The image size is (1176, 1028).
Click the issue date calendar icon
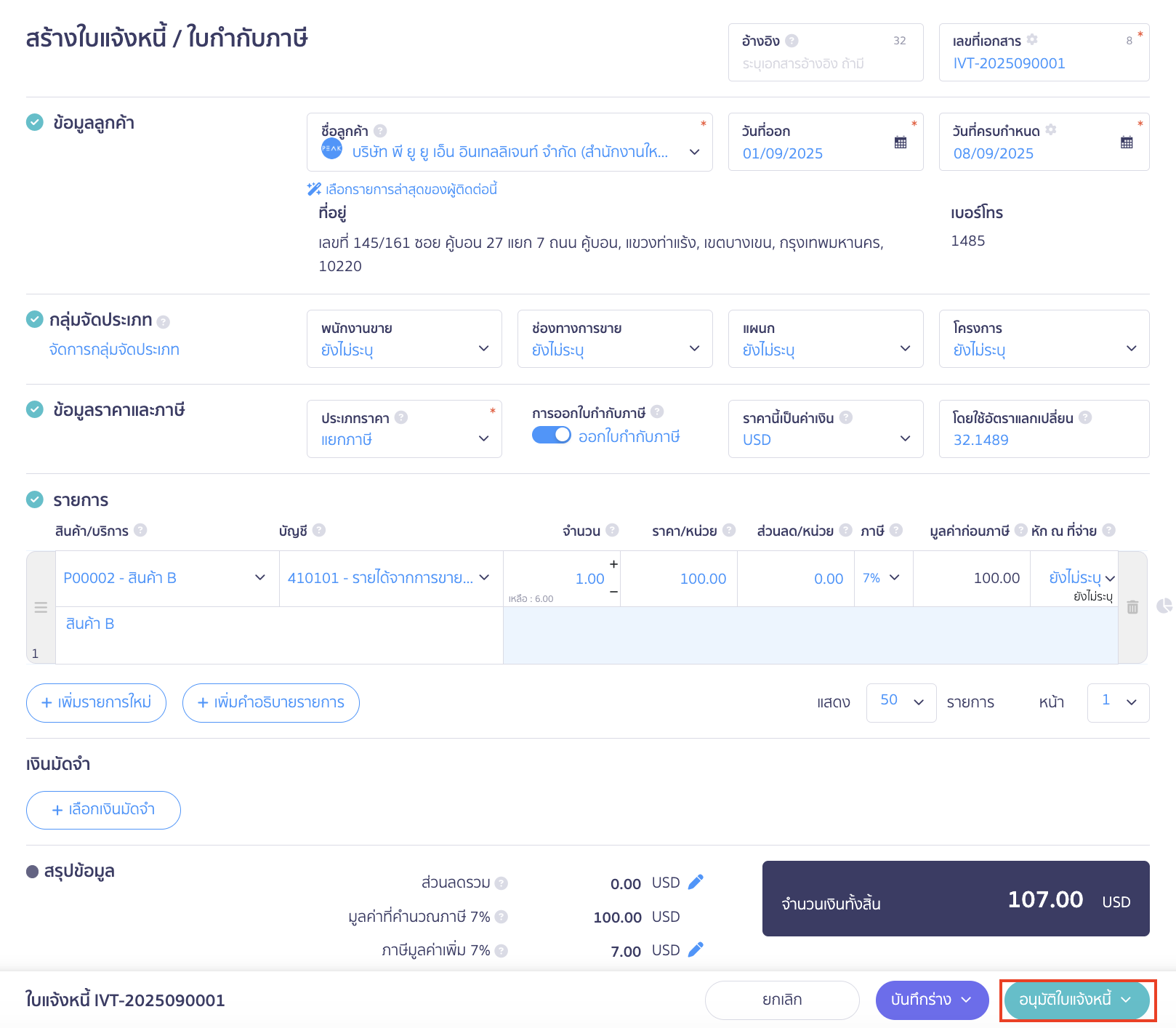900,142
